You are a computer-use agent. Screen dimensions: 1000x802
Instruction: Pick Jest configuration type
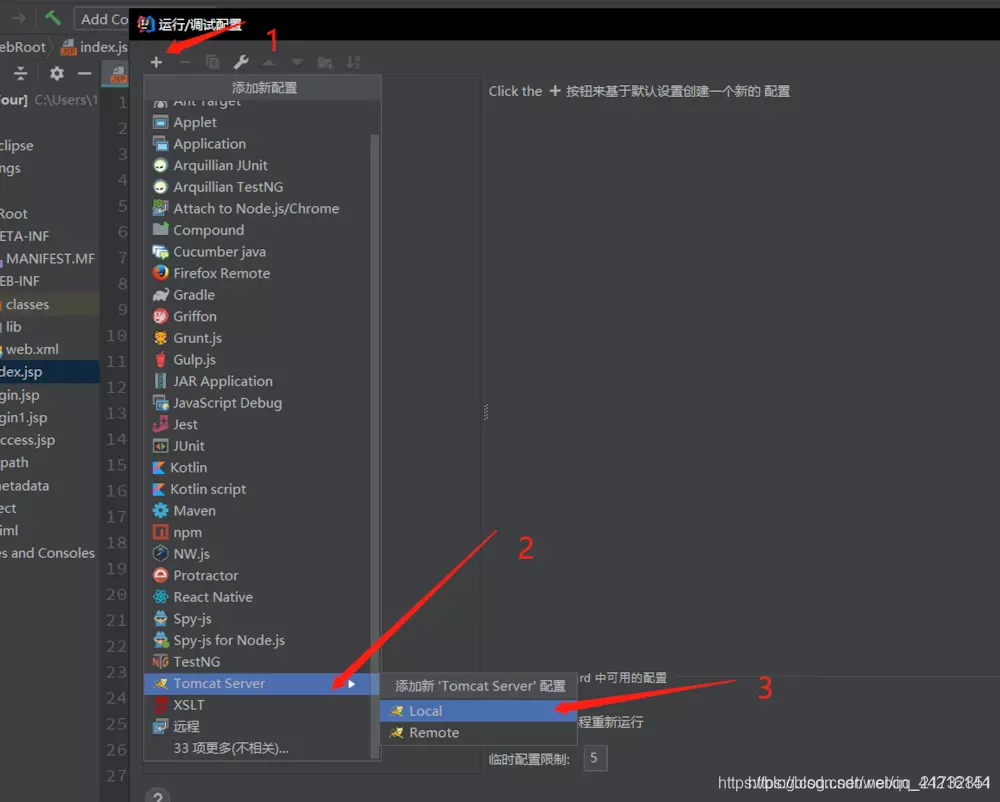[x=257, y=425]
